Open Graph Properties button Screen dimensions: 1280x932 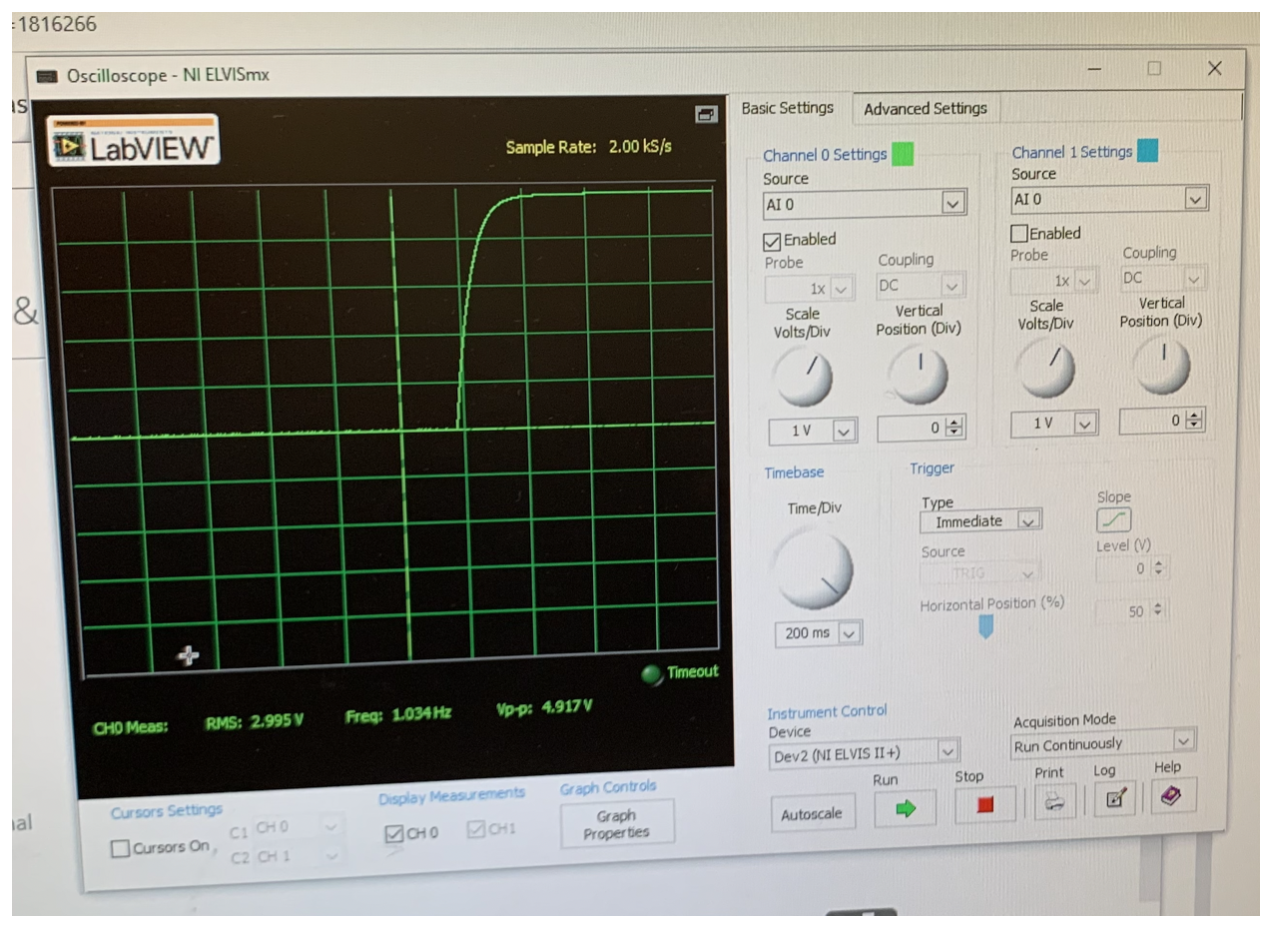tap(617, 825)
